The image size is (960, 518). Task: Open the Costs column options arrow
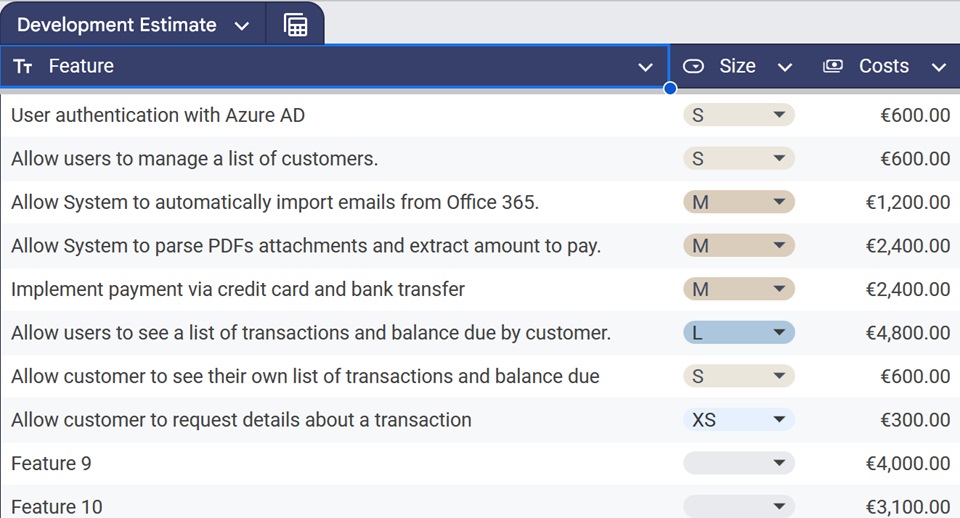(938, 67)
